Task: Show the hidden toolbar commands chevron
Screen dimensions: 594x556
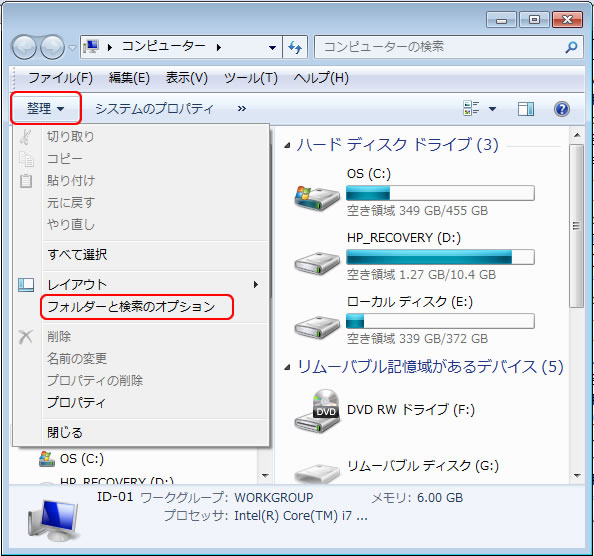Action: click(x=242, y=109)
